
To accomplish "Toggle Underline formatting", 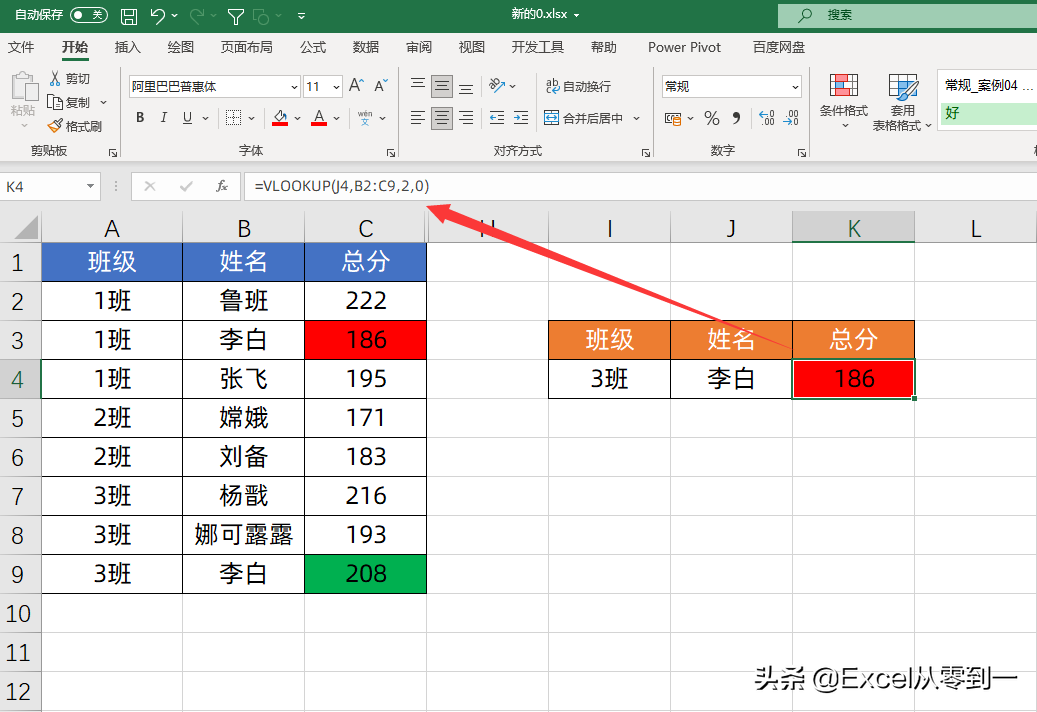I will (x=187, y=118).
